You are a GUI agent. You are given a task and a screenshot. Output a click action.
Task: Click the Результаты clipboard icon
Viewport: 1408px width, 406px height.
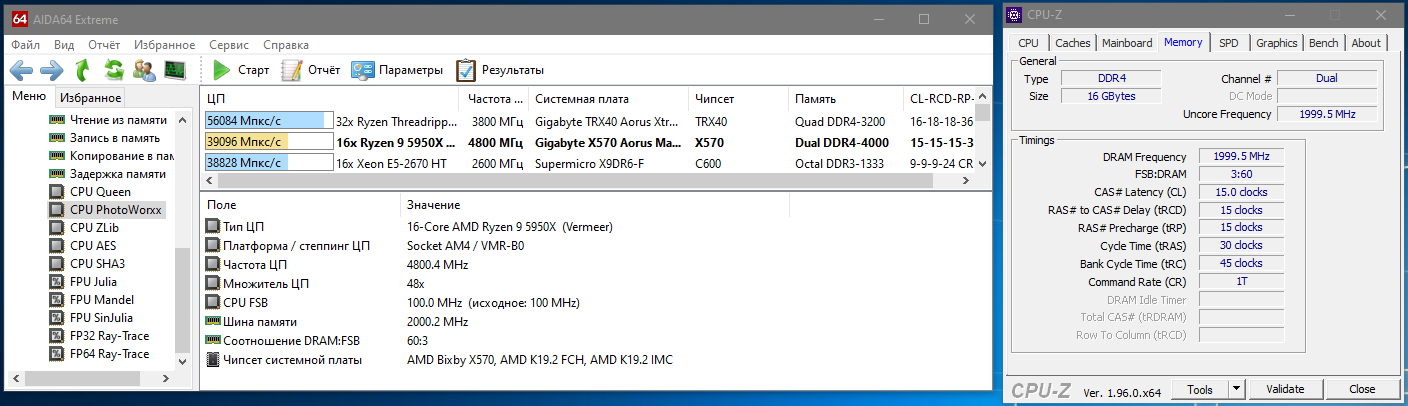[x=466, y=70]
